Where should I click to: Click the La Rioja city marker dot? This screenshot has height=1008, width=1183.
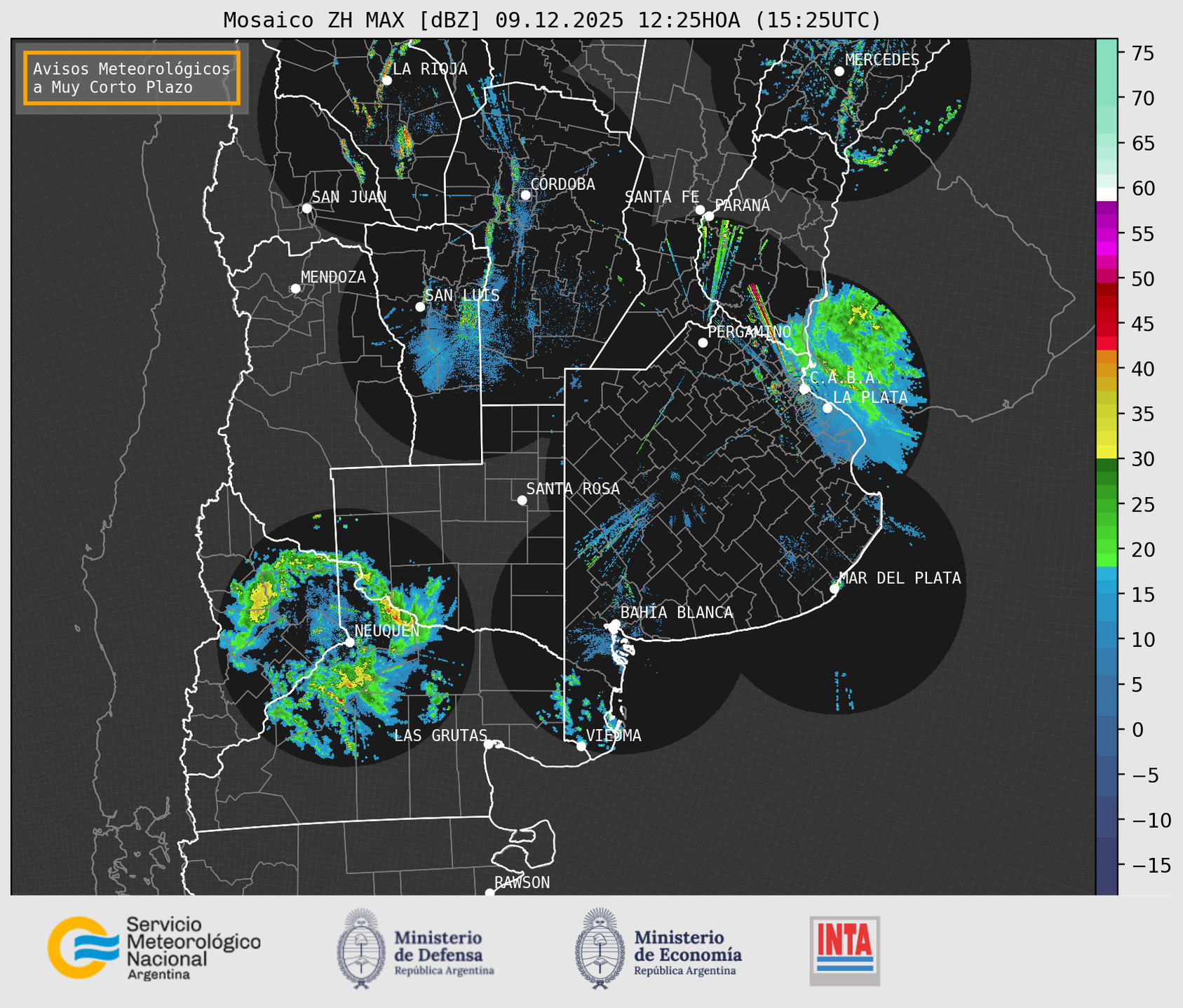point(386,81)
